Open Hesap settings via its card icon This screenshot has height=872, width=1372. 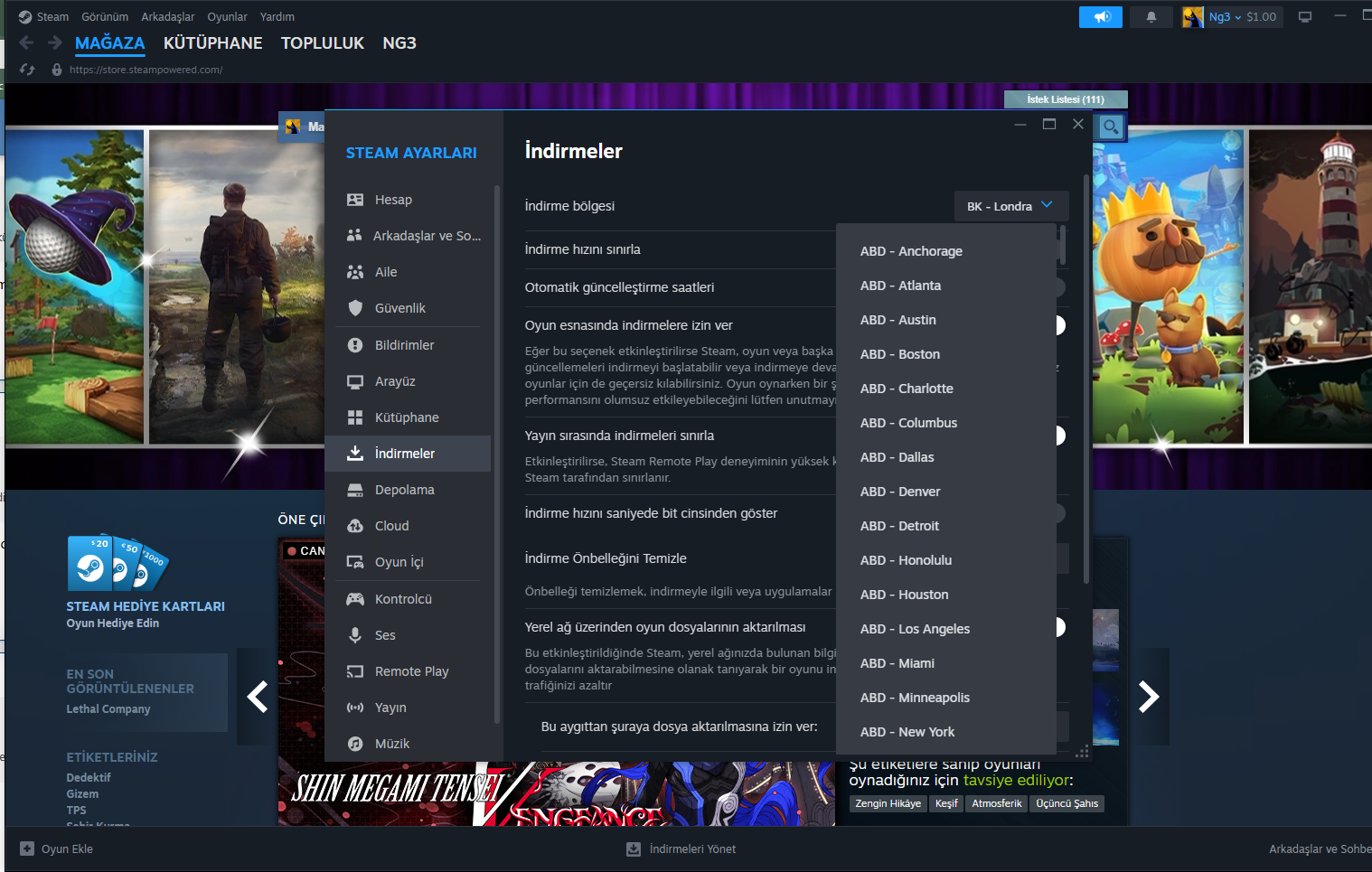[355, 200]
